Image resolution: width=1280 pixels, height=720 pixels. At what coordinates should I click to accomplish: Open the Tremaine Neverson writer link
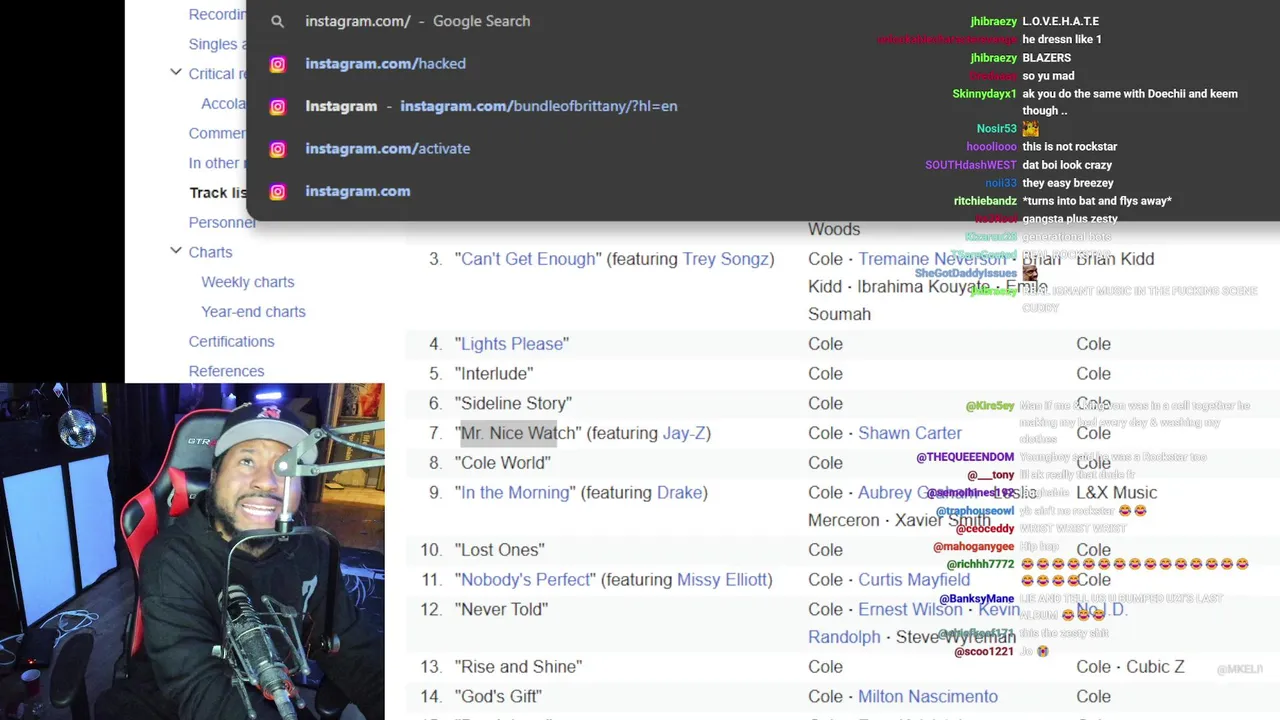(x=930, y=259)
